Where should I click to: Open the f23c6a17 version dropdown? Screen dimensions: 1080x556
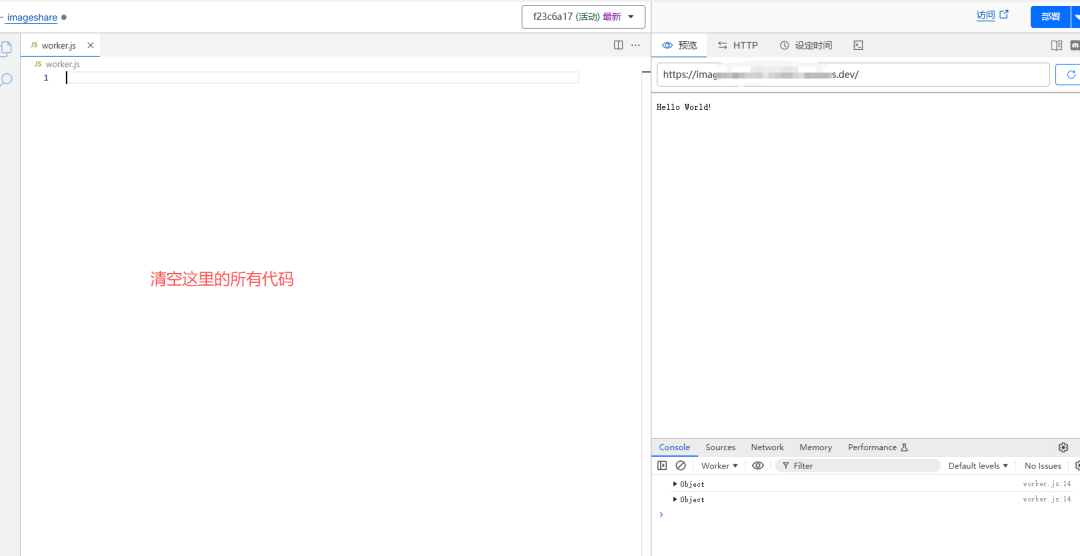[583, 17]
